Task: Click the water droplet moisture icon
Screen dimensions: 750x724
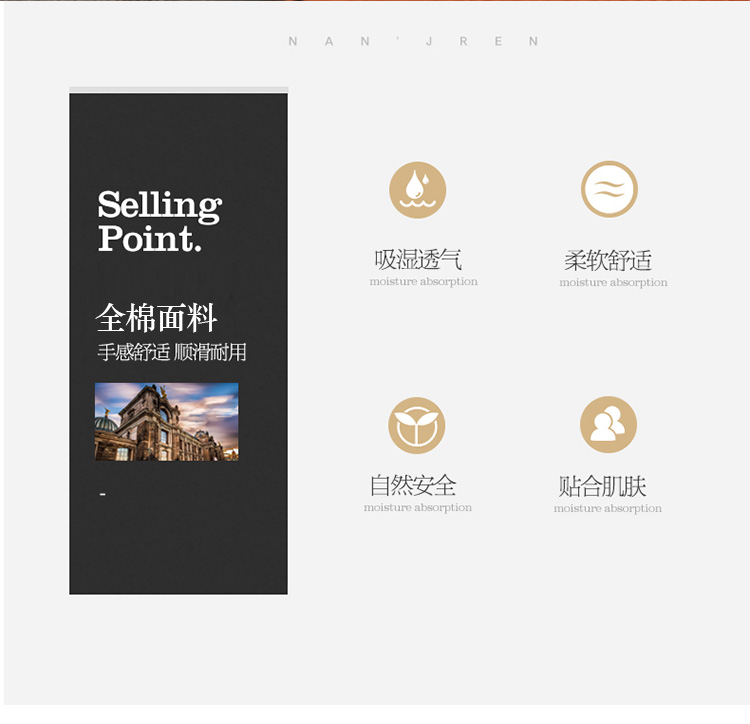Action: 418,190
